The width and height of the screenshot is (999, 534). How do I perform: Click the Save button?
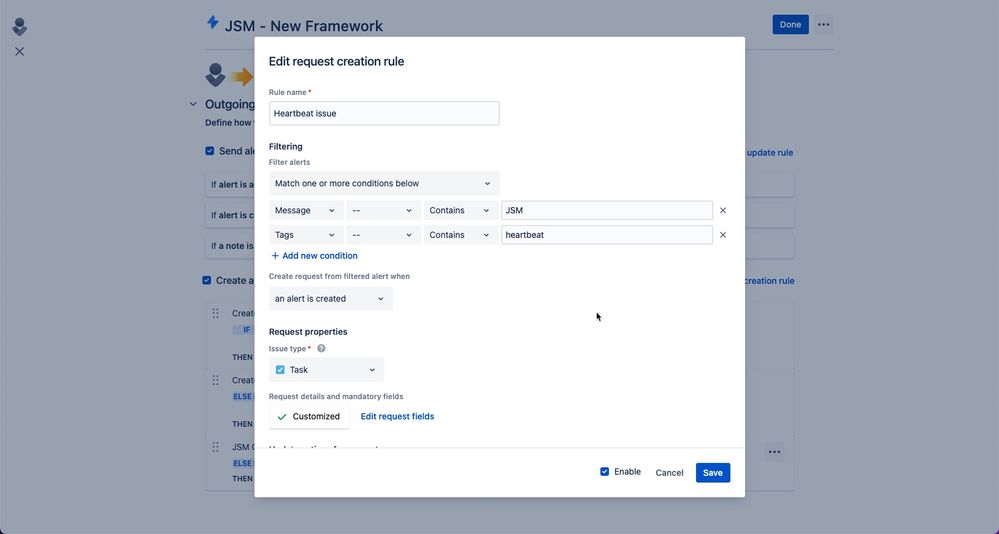[x=713, y=473]
